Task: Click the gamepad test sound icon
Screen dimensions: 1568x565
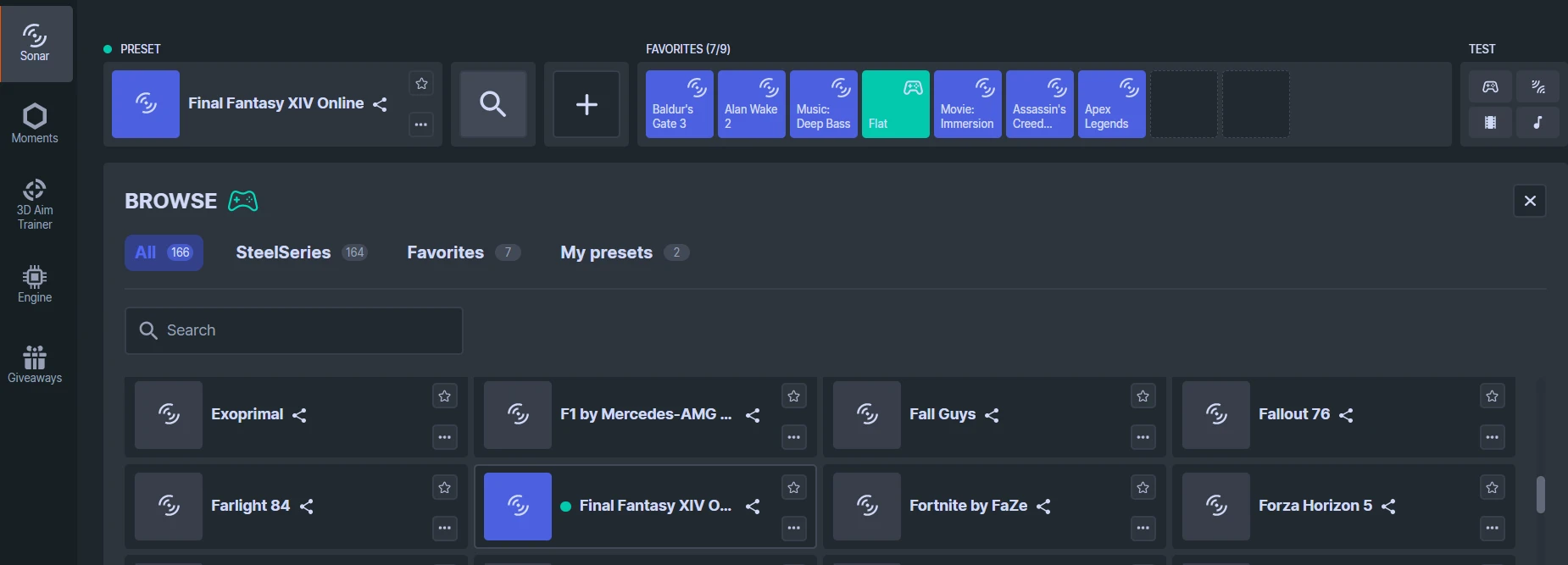Action: click(1490, 86)
